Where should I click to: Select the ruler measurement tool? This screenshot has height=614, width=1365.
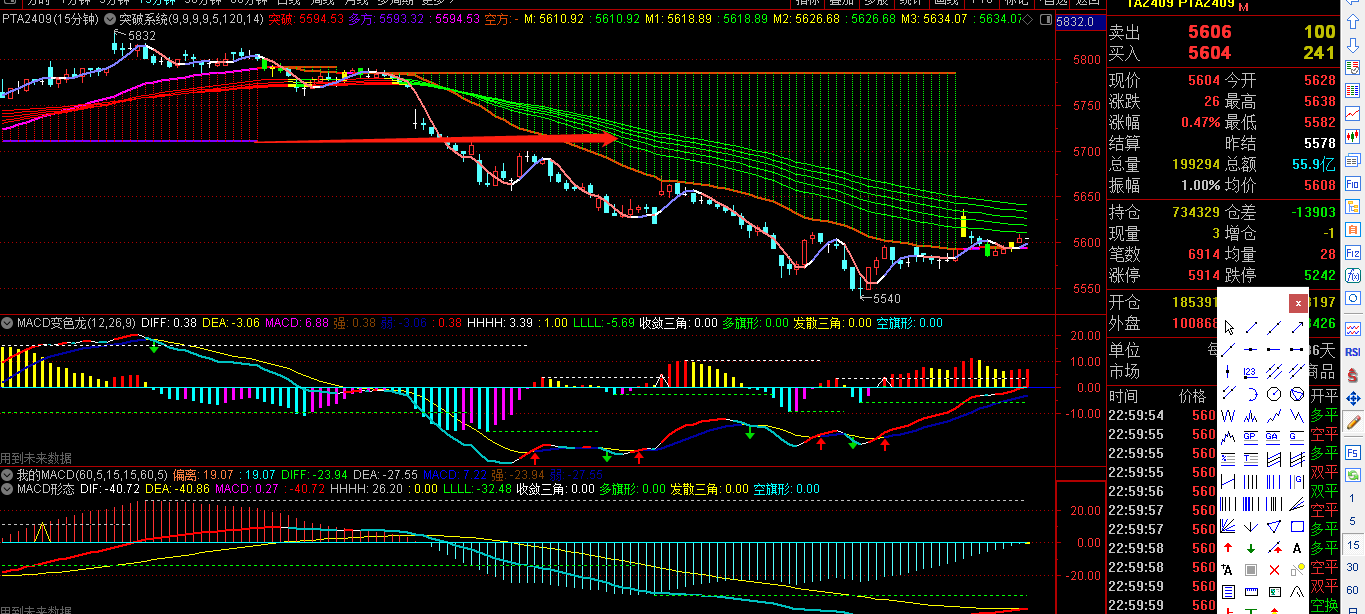(1250, 592)
